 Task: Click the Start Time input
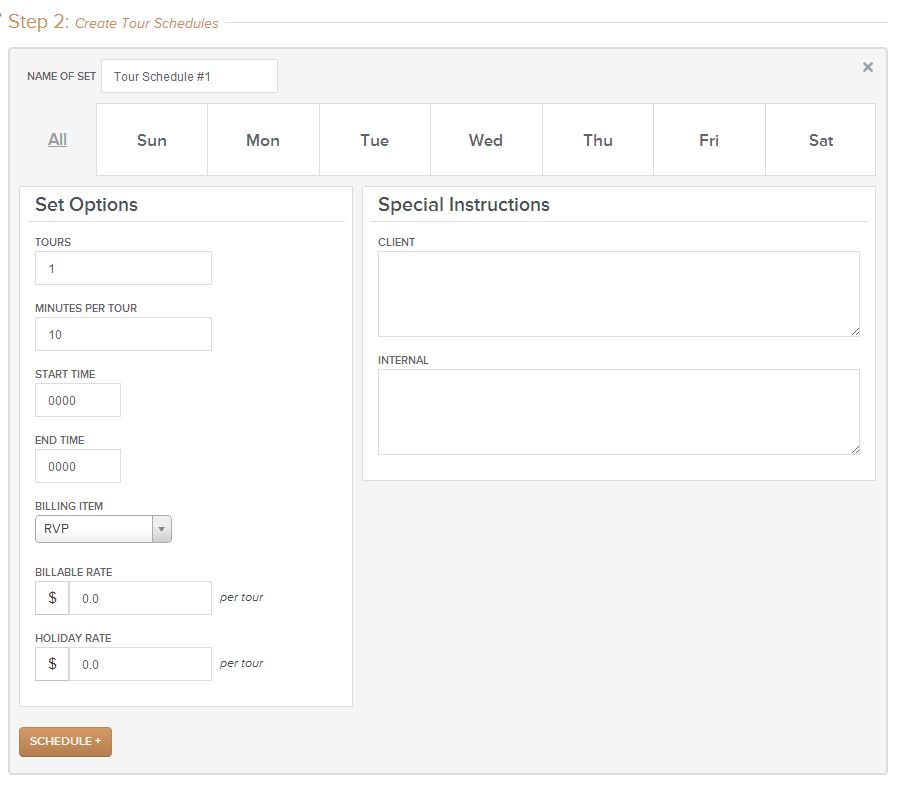[78, 400]
